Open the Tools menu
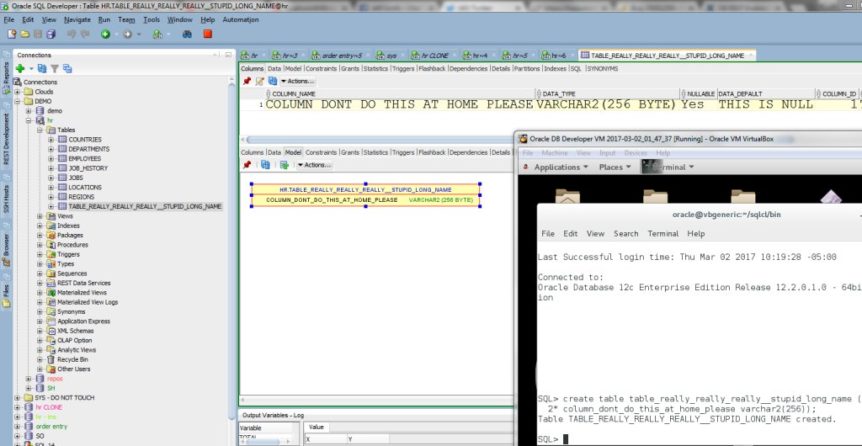Screen dimensions: 862x446 pos(151,19)
